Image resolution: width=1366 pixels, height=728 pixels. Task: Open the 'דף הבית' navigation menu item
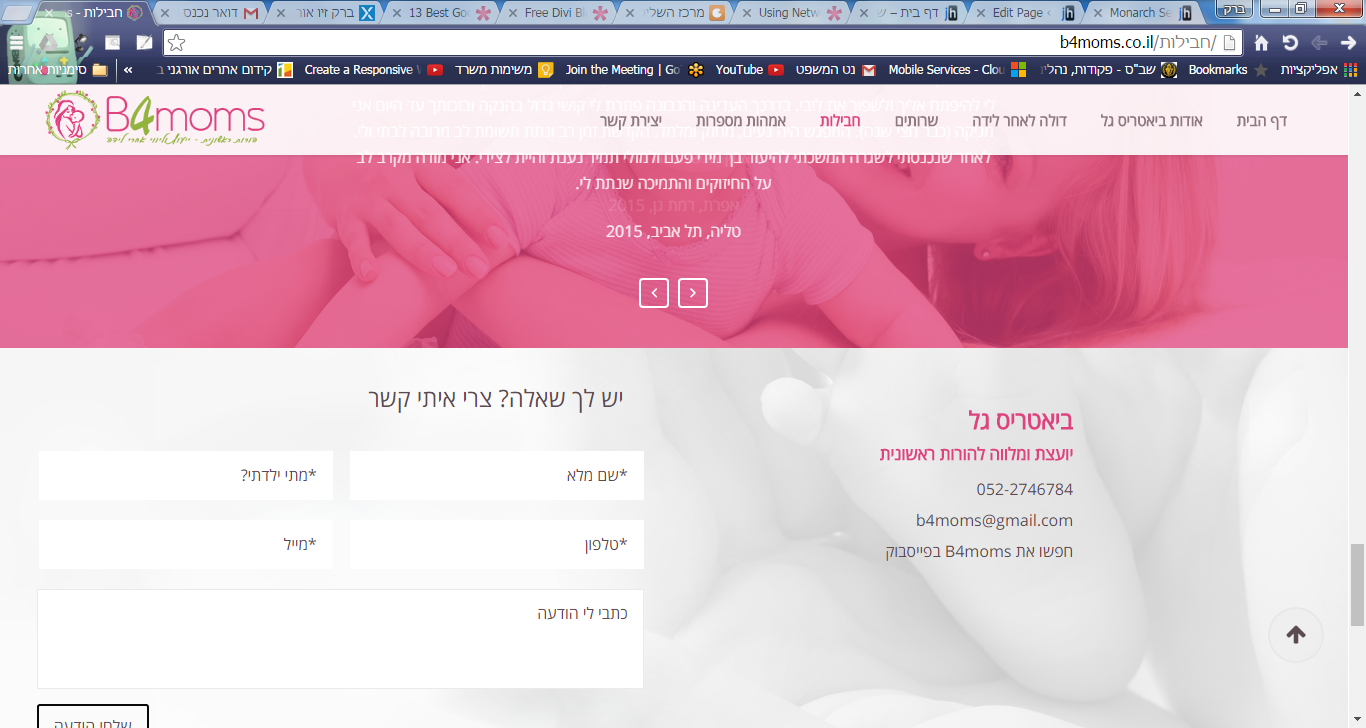pos(1262,121)
